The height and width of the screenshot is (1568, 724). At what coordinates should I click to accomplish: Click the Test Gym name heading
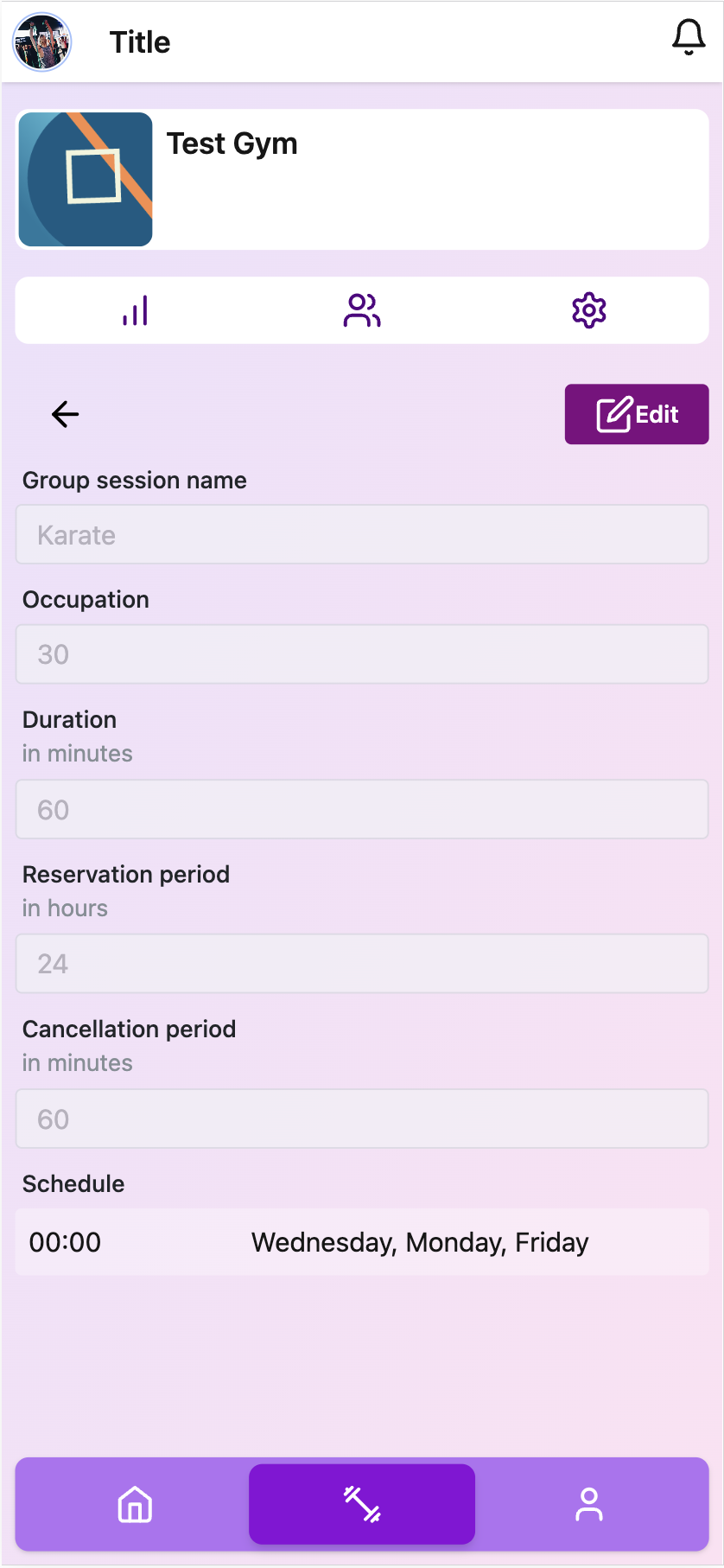coord(232,143)
